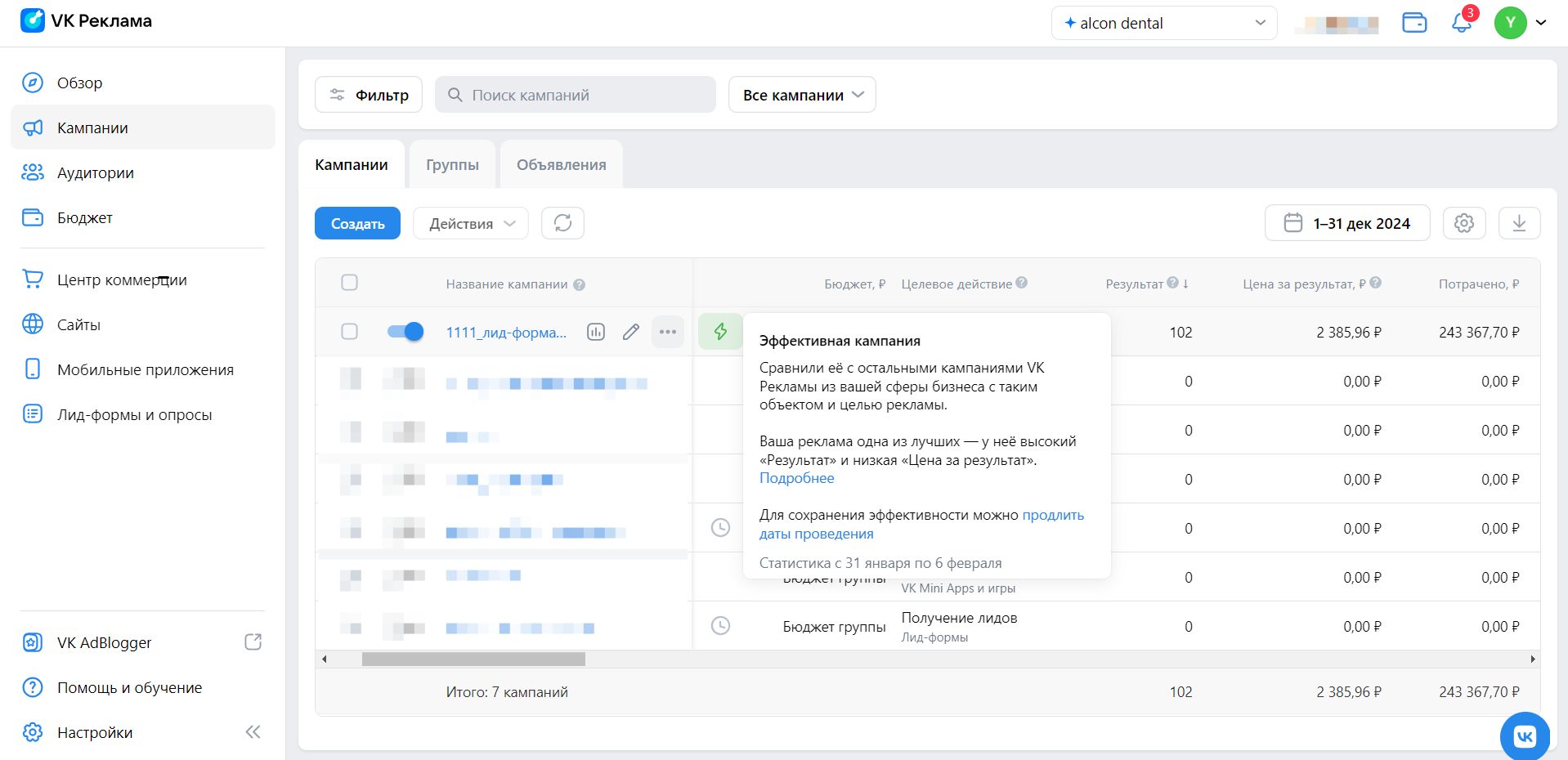Click the green lightning effective-campaign icon

[x=720, y=332]
